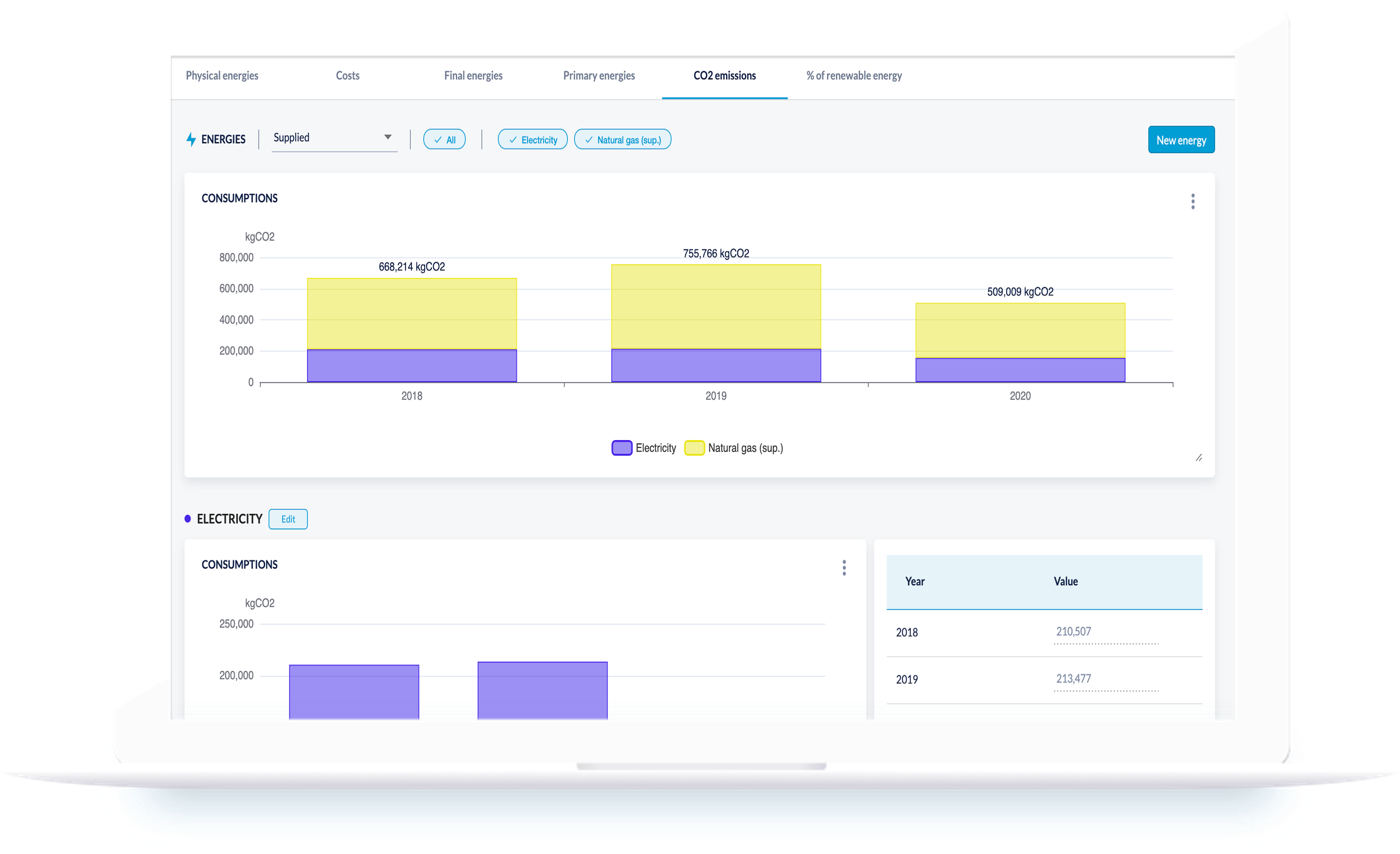Click the 668,214 kgCO2 bar label

[411, 267]
